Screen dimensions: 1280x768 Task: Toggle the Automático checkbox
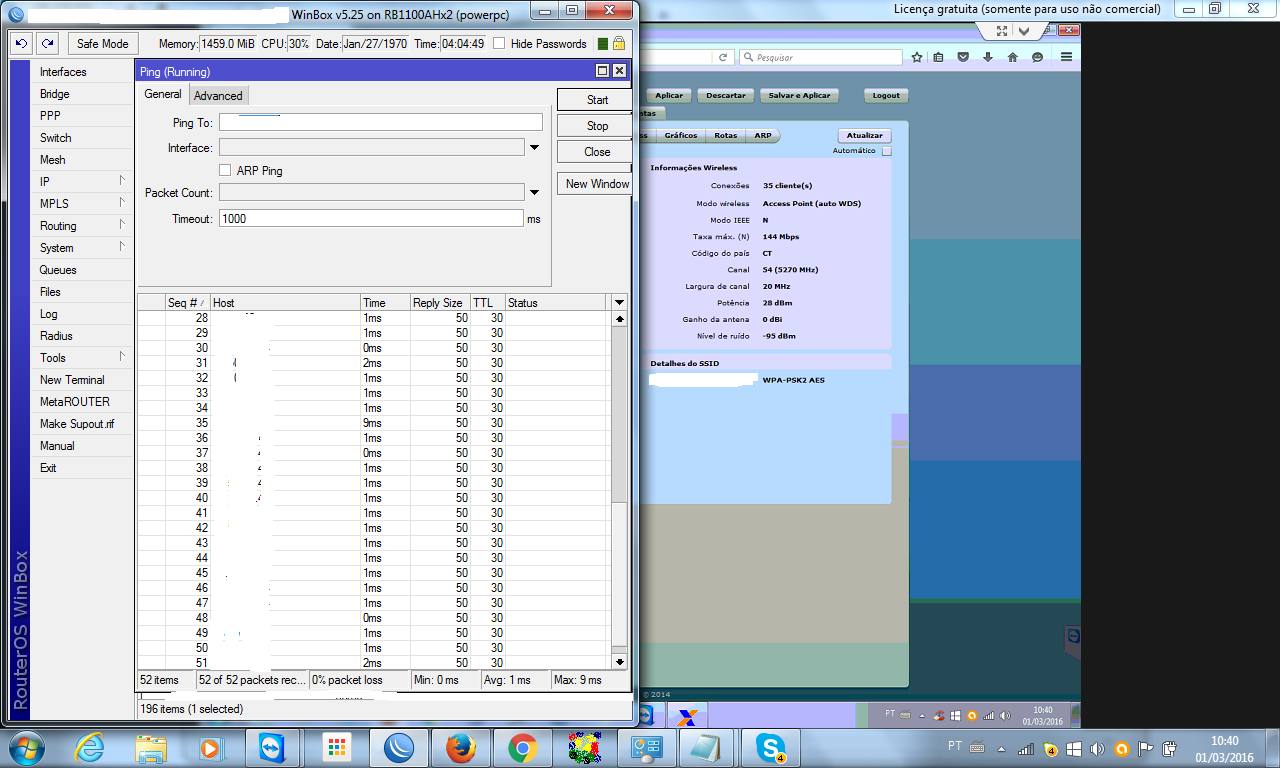[886, 151]
